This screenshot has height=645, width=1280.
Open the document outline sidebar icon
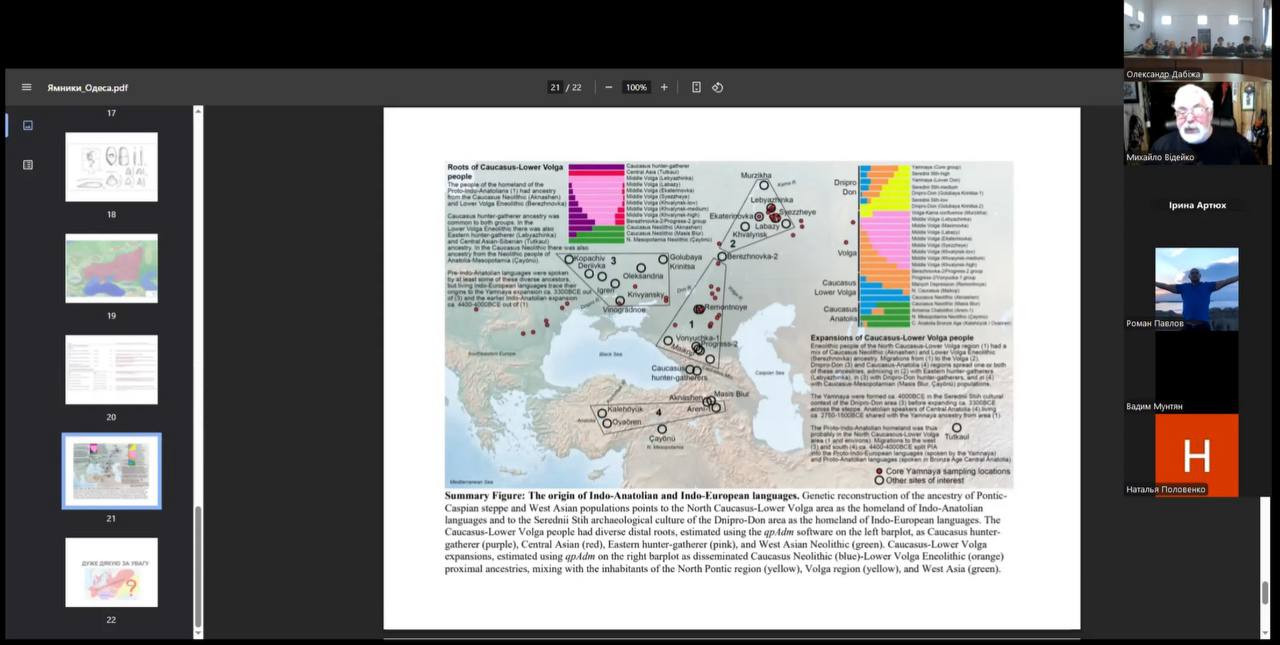click(x=28, y=164)
